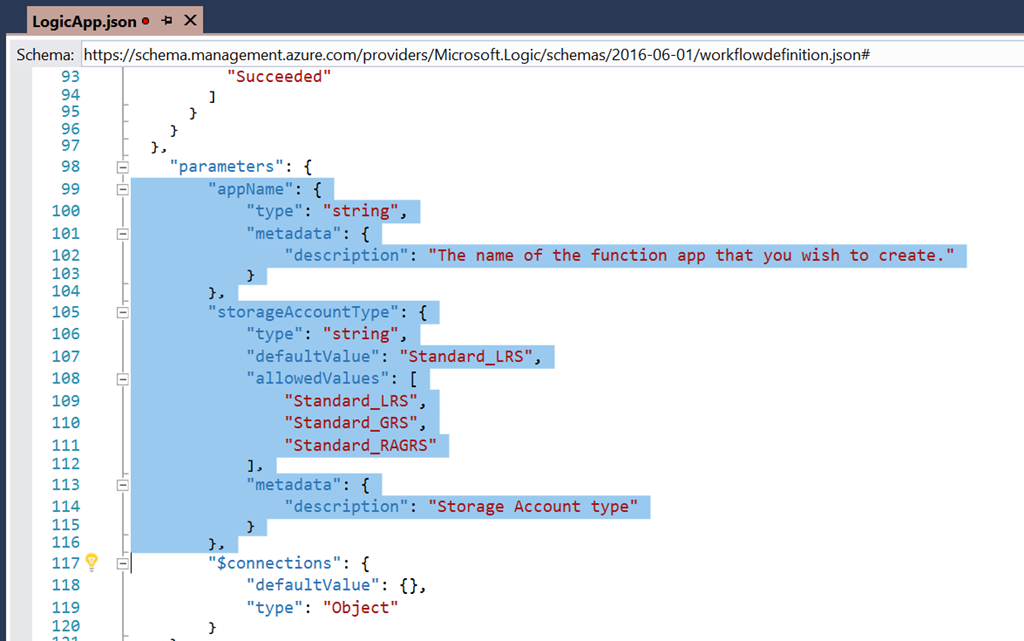Image resolution: width=1024 pixels, height=641 pixels.
Task: Place the cursor on the "Standard_GRS" value
Action: pos(350,423)
